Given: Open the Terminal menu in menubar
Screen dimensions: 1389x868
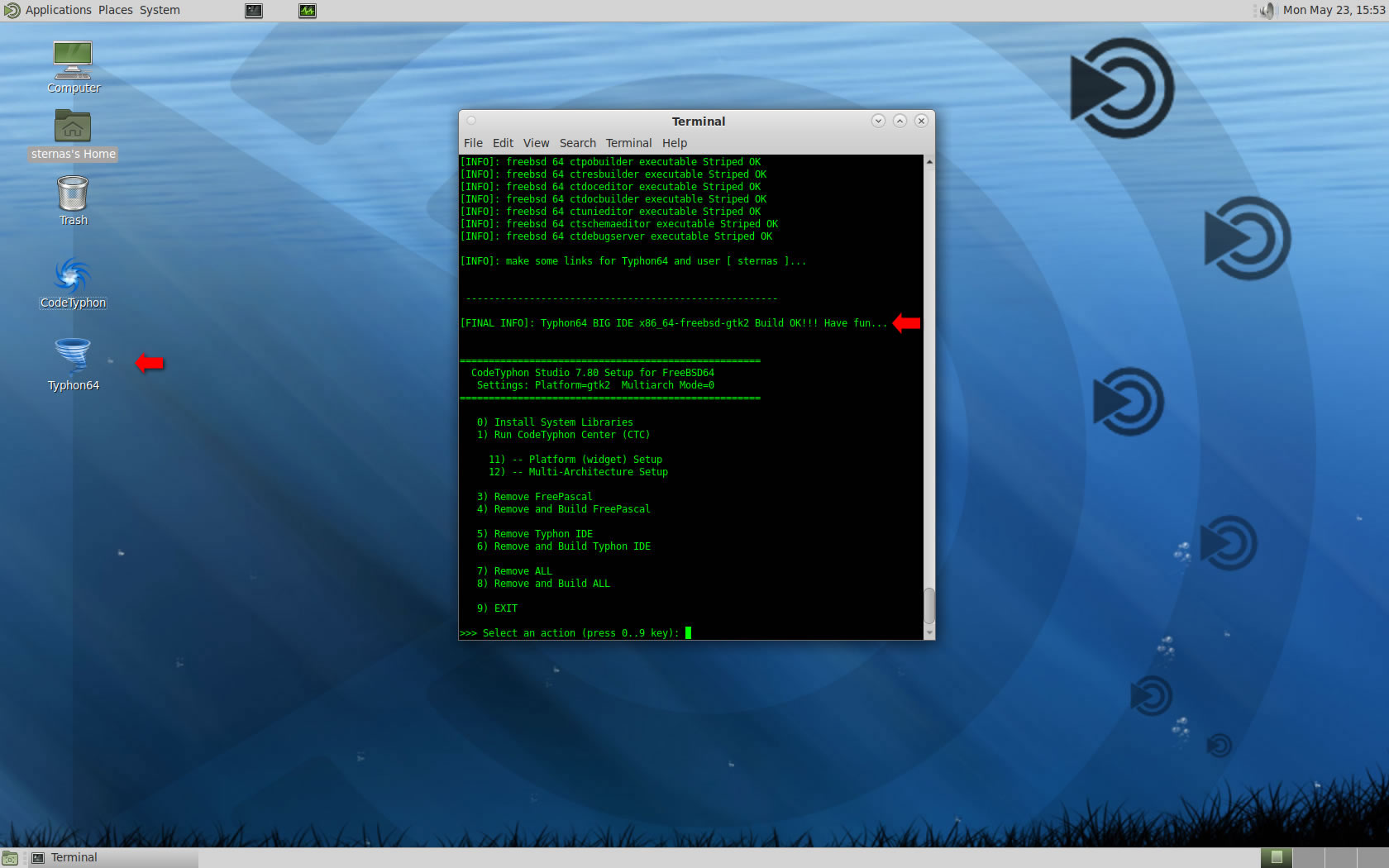Looking at the screenshot, I should click(628, 143).
